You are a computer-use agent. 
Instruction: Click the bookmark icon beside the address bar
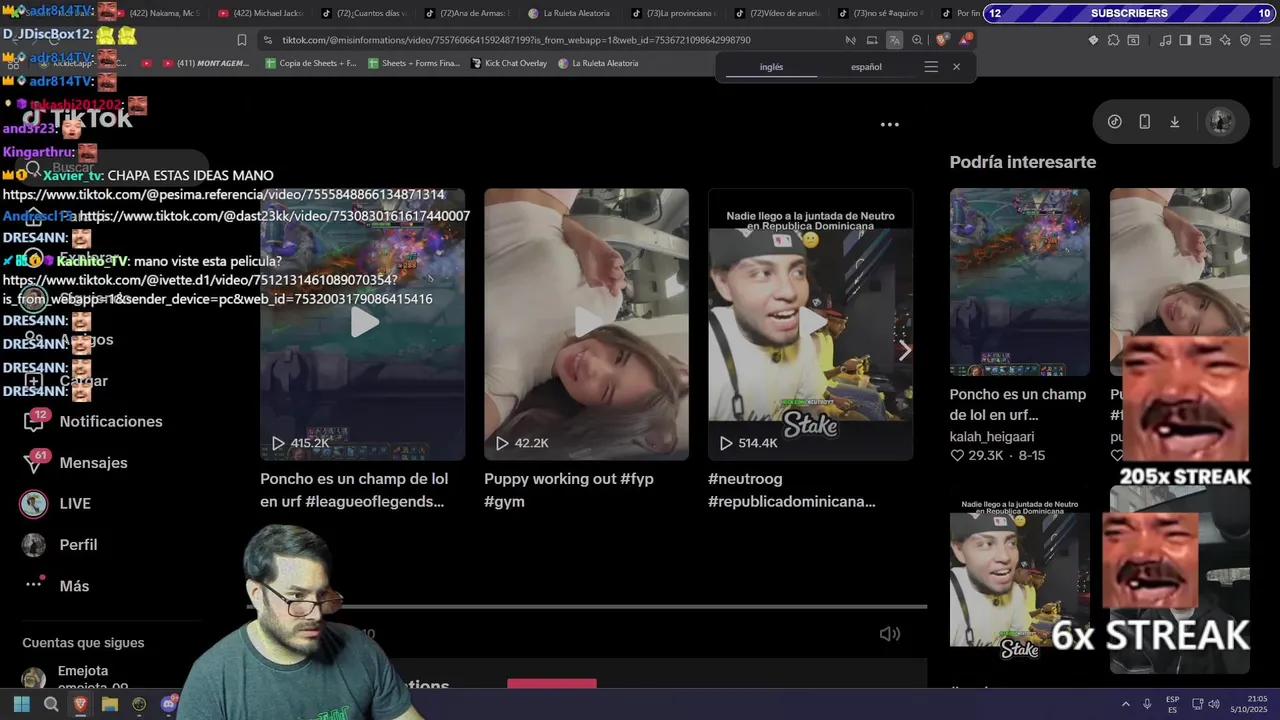(241, 40)
